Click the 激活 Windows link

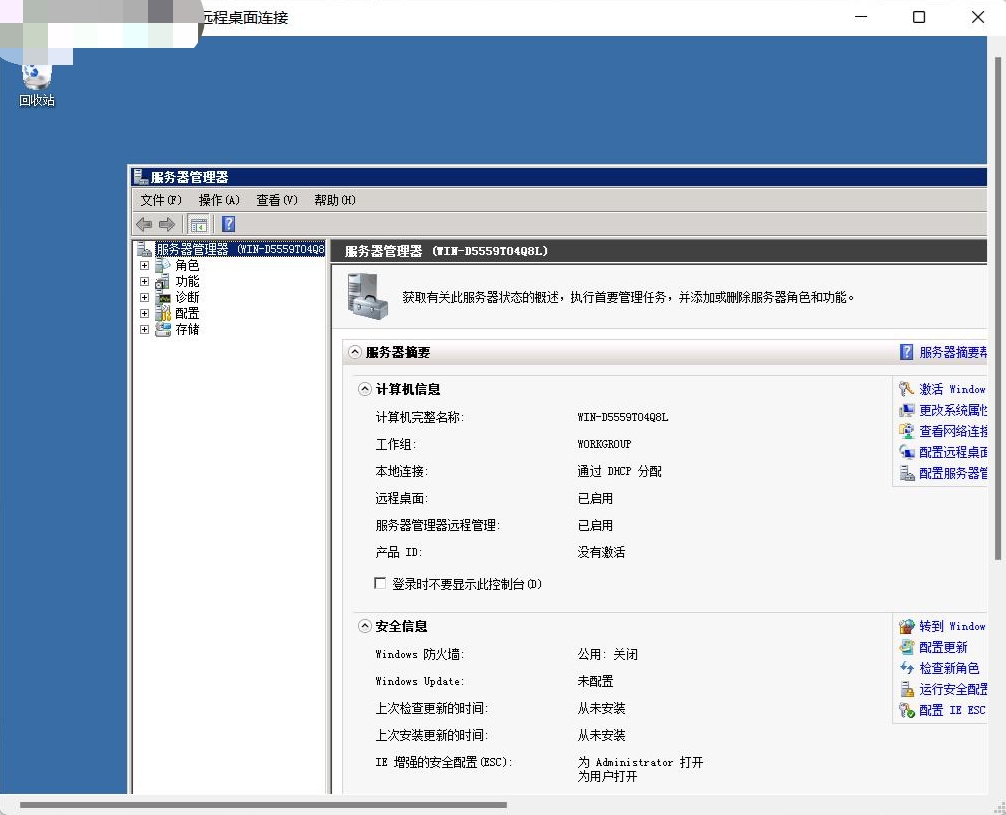(952, 389)
